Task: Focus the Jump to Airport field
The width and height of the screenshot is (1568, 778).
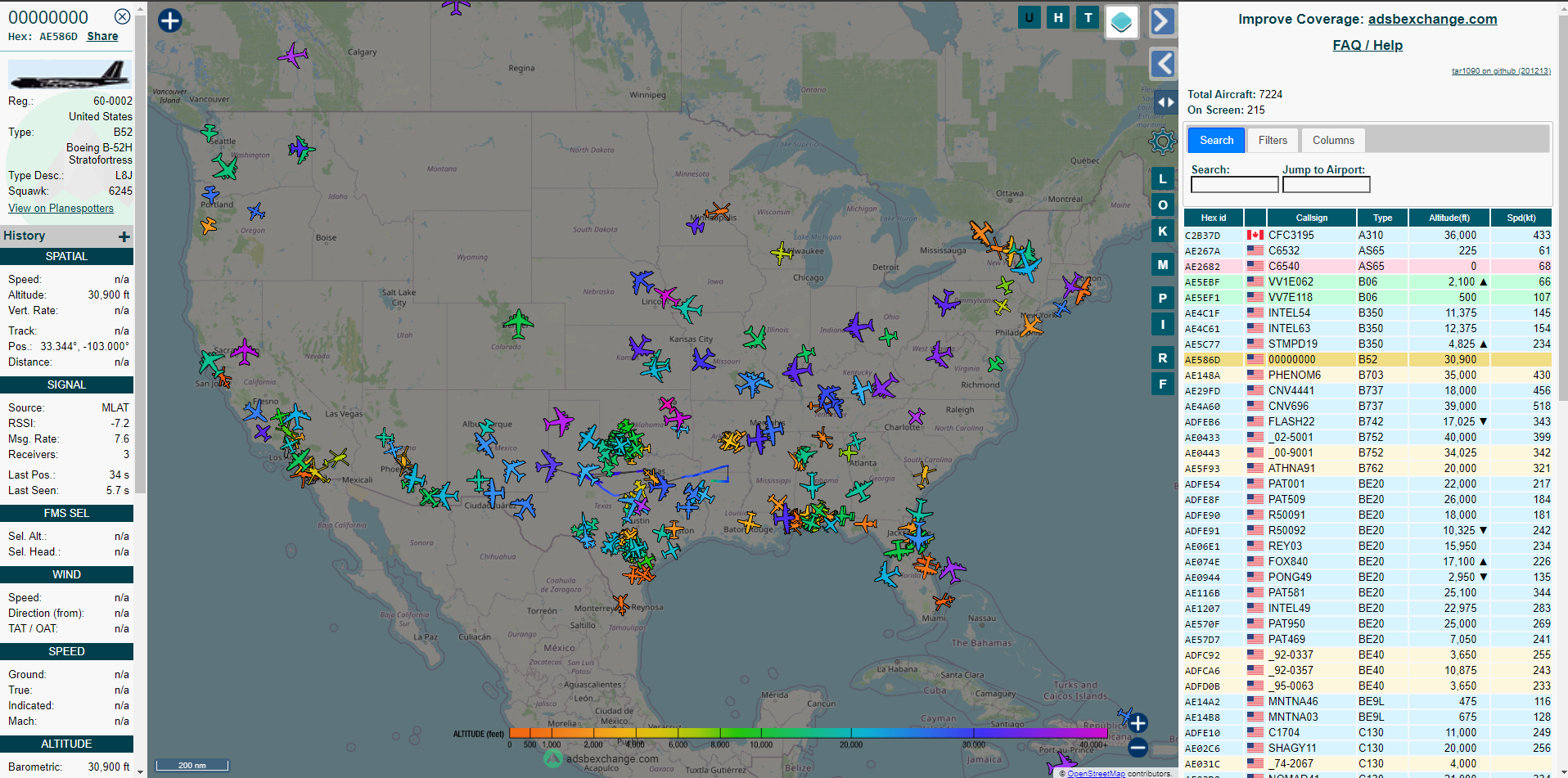Action: [x=1326, y=185]
